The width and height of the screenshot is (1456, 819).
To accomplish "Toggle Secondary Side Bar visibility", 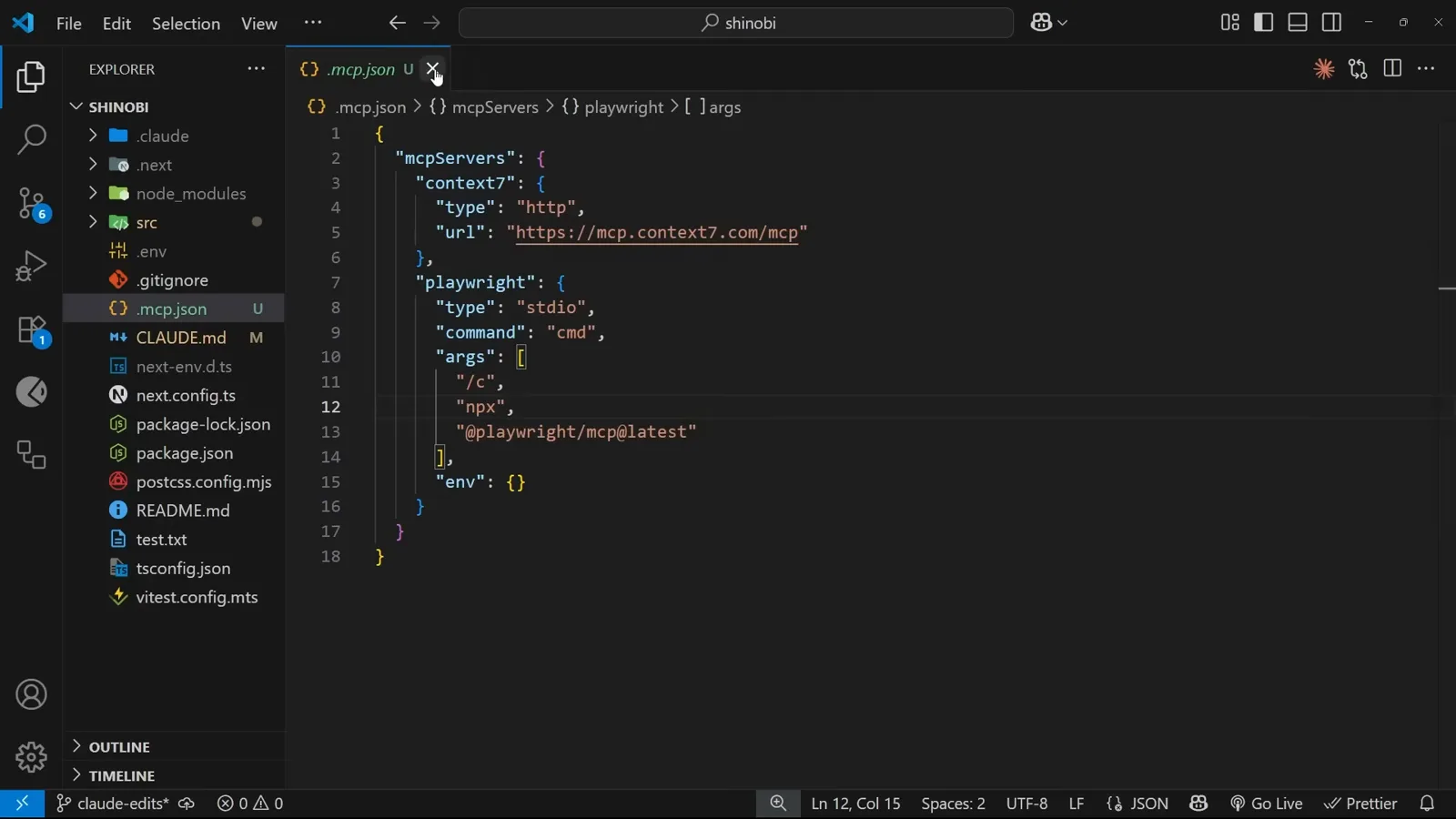I will (1331, 23).
